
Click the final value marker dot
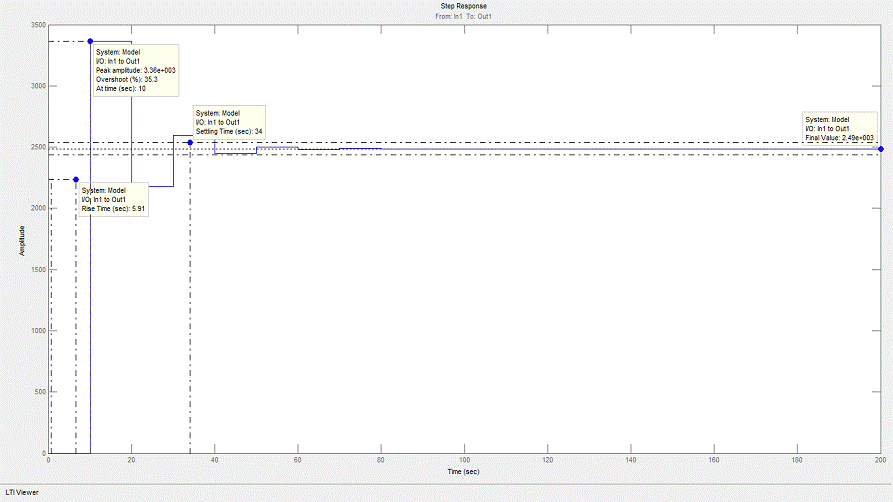[x=880, y=149]
